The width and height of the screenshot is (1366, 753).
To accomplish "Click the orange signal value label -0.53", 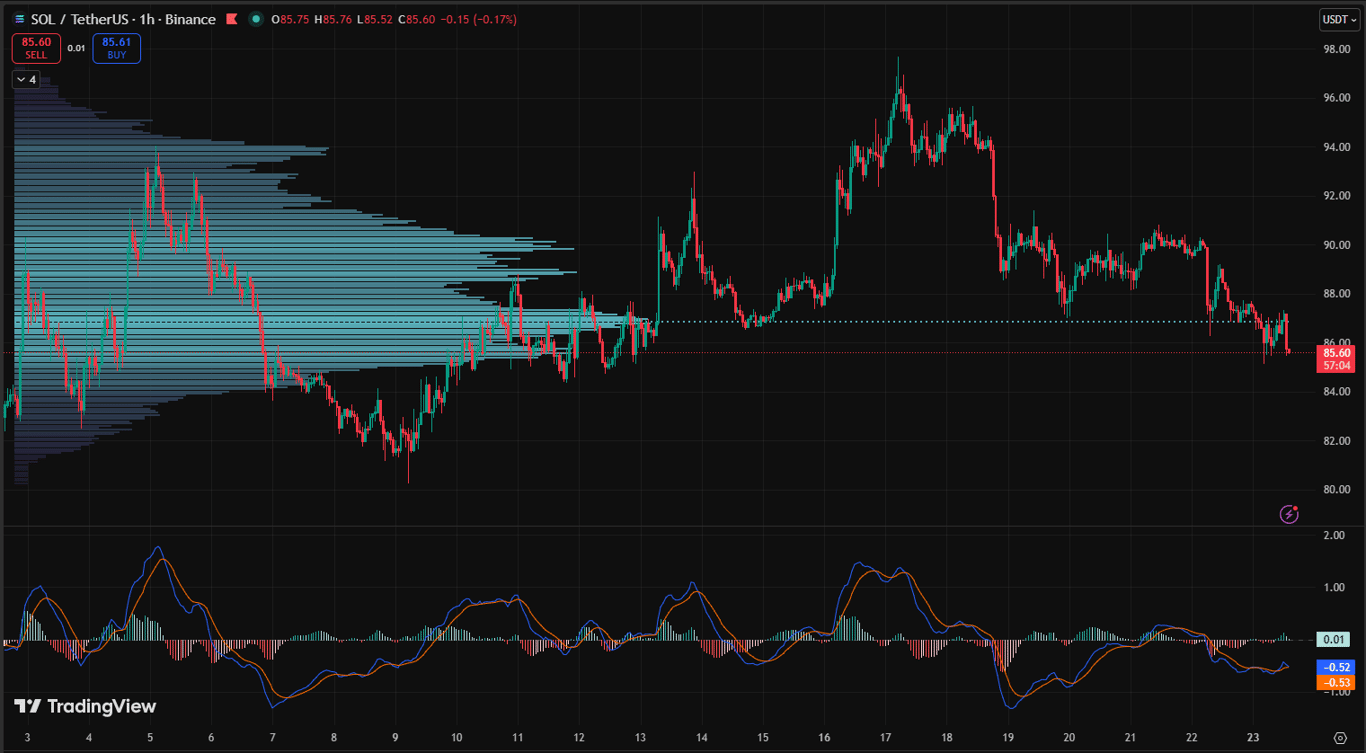I will pos(1336,682).
